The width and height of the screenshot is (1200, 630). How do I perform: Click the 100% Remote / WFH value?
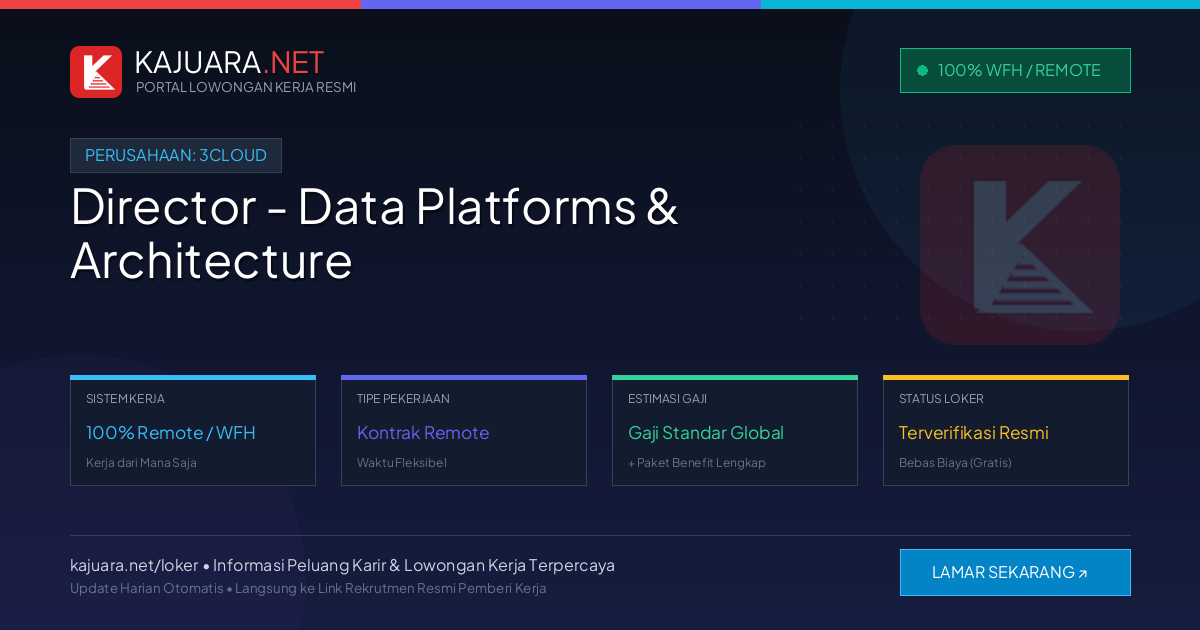171,433
